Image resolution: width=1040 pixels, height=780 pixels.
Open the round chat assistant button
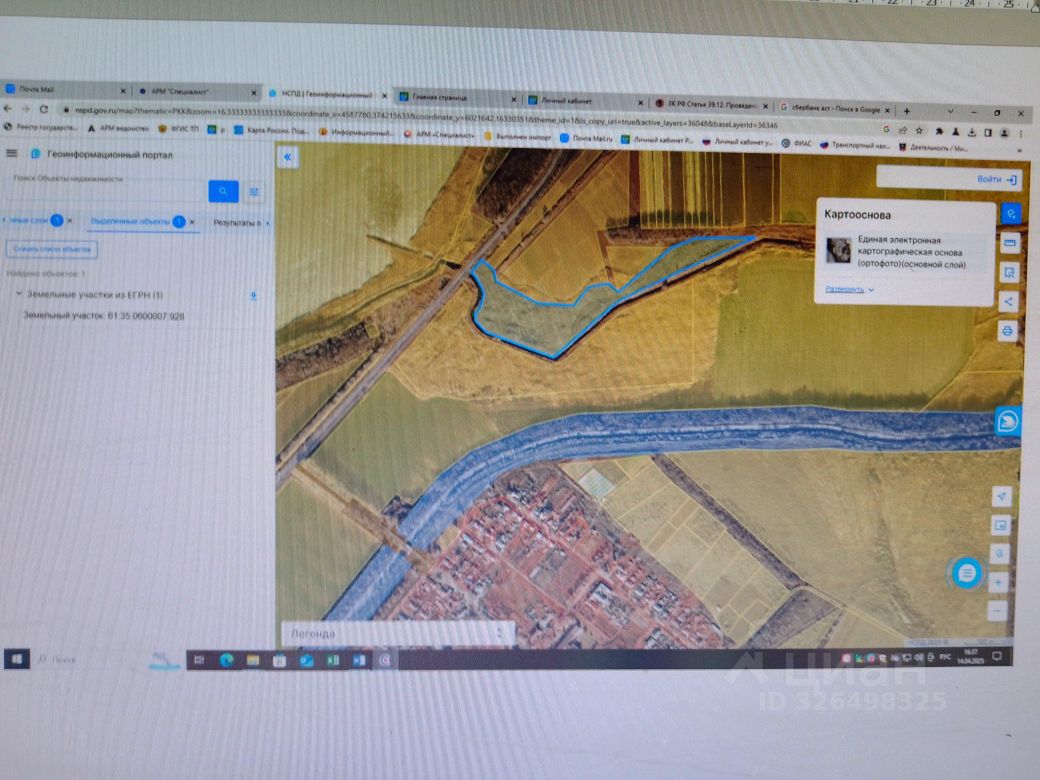coord(966,573)
